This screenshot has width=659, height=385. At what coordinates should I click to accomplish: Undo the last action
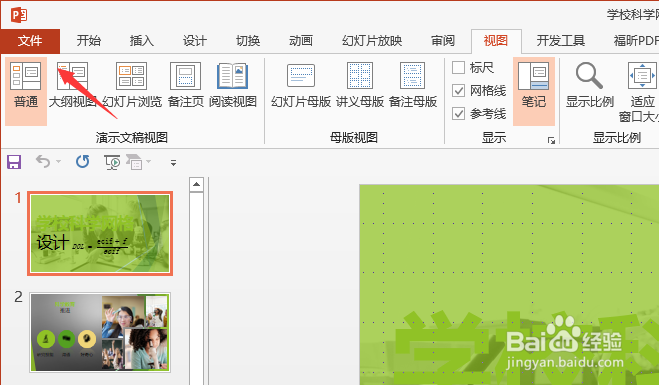pos(42,161)
